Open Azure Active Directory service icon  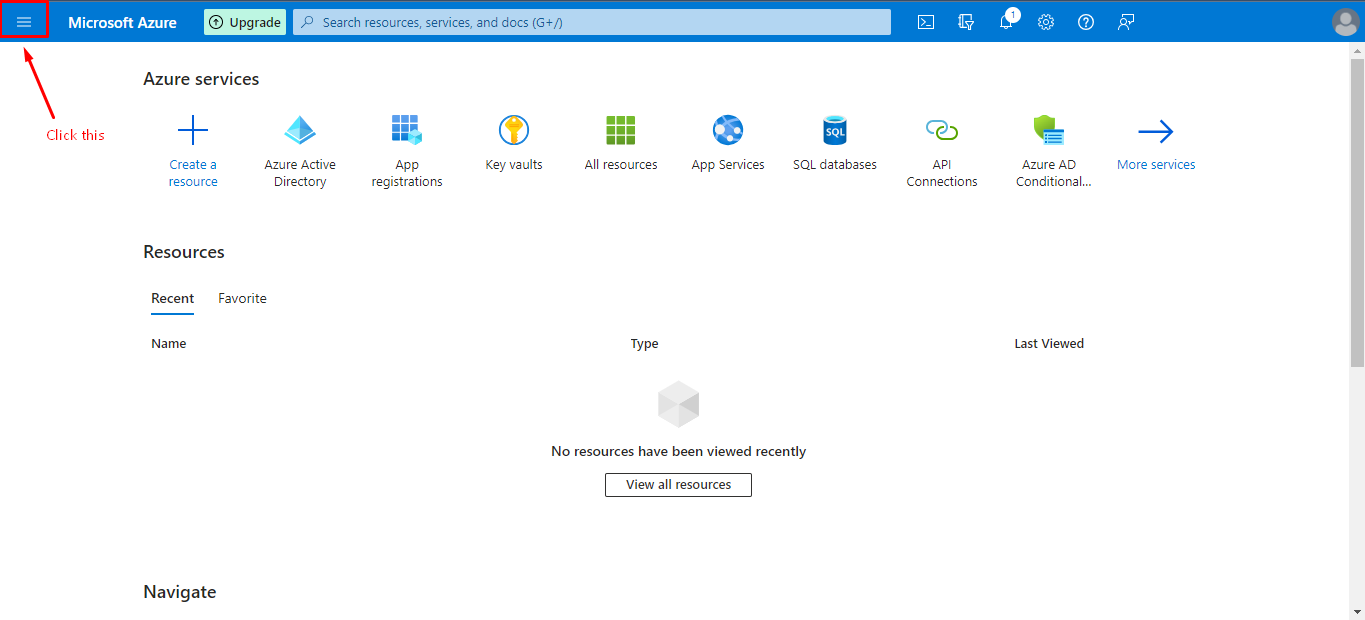point(300,130)
